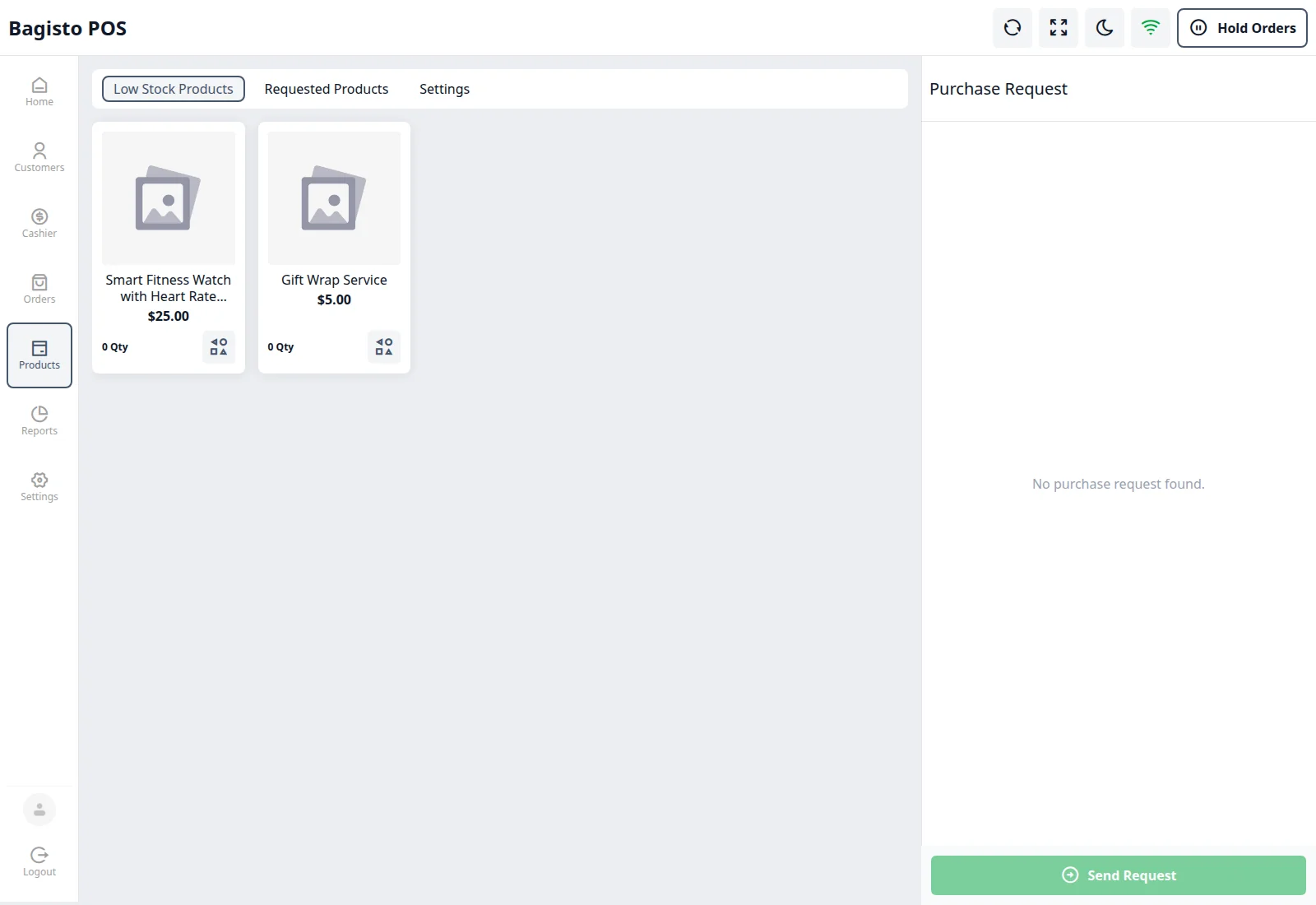Image resolution: width=1316 pixels, height=905 pixels.
Task: Open Orders section in sidebar
Action: coord(39,290)
